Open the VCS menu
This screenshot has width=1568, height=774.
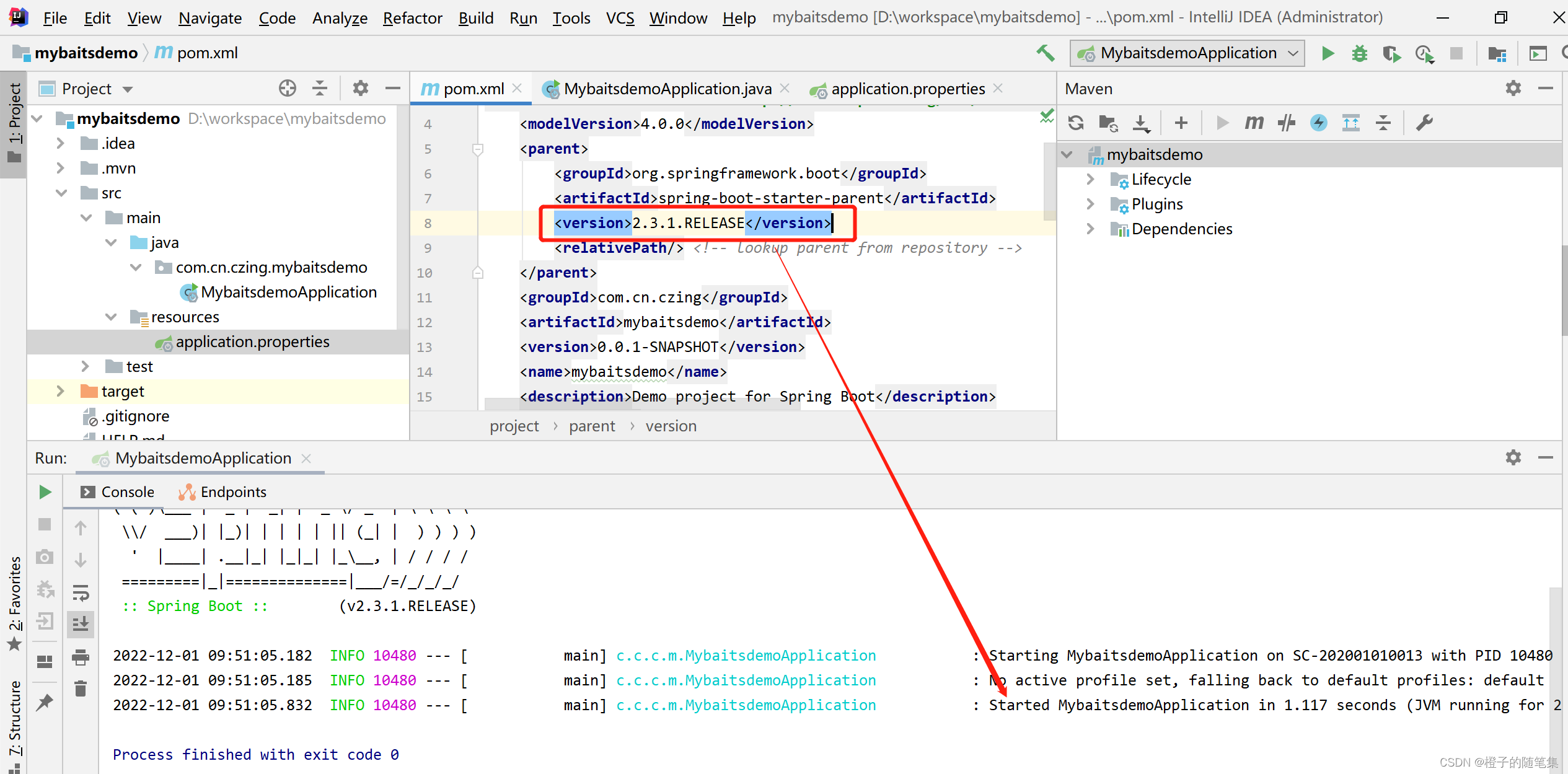(x=620, y=18)
